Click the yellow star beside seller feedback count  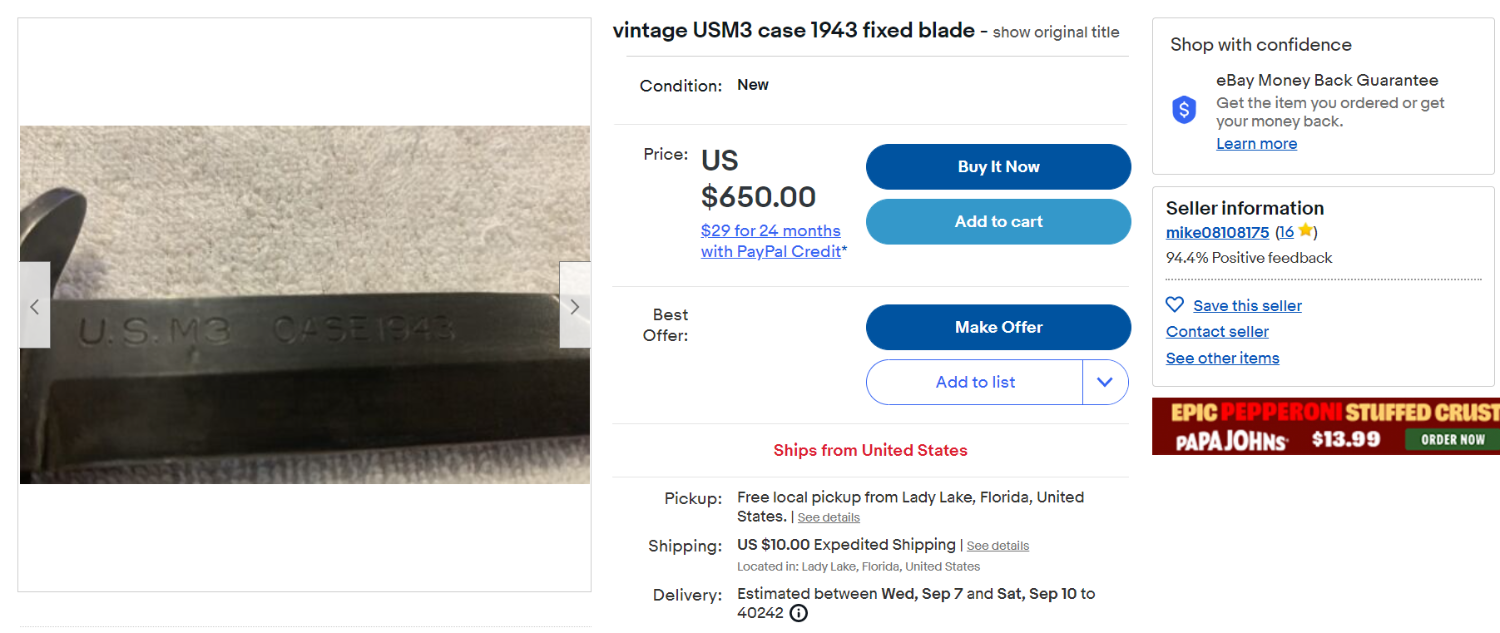click(1305, 231)
